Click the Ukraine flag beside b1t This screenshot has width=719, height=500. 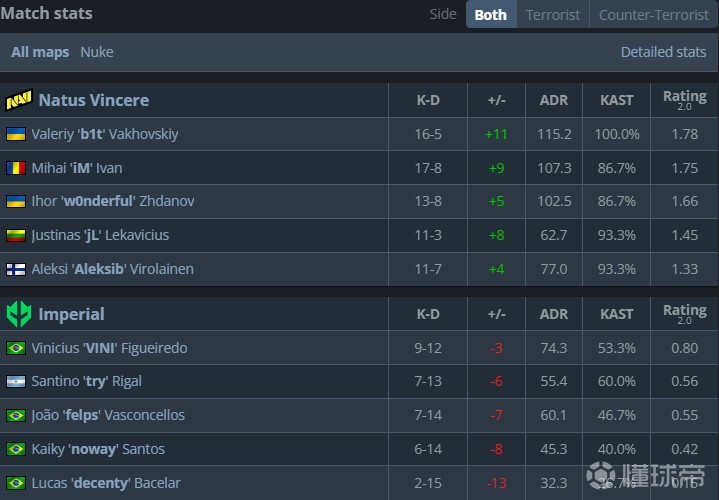pos(16,134)
